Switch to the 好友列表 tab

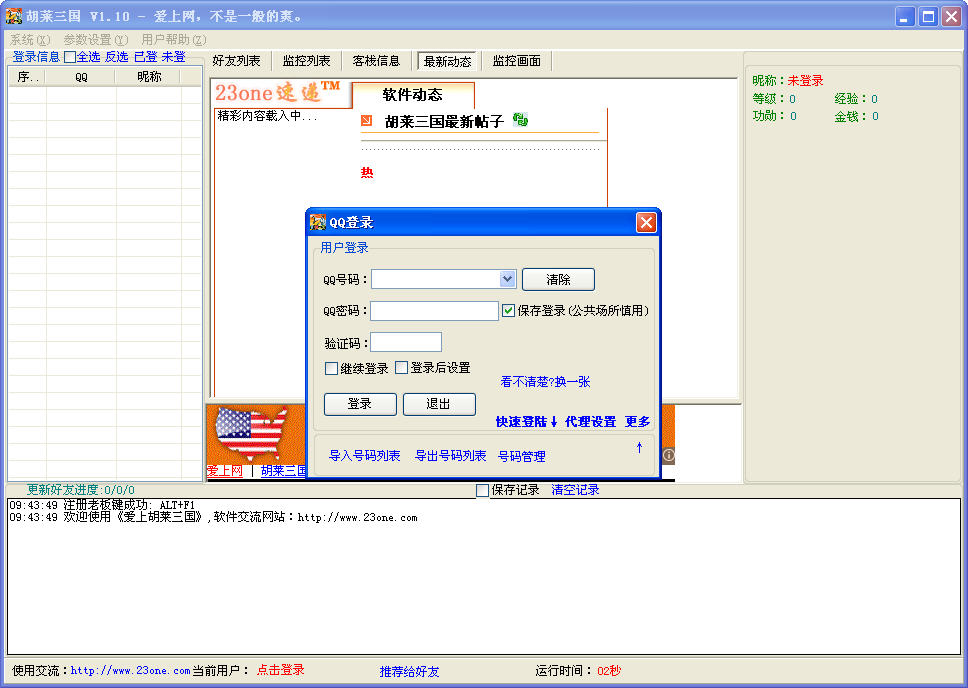(236, 61)
